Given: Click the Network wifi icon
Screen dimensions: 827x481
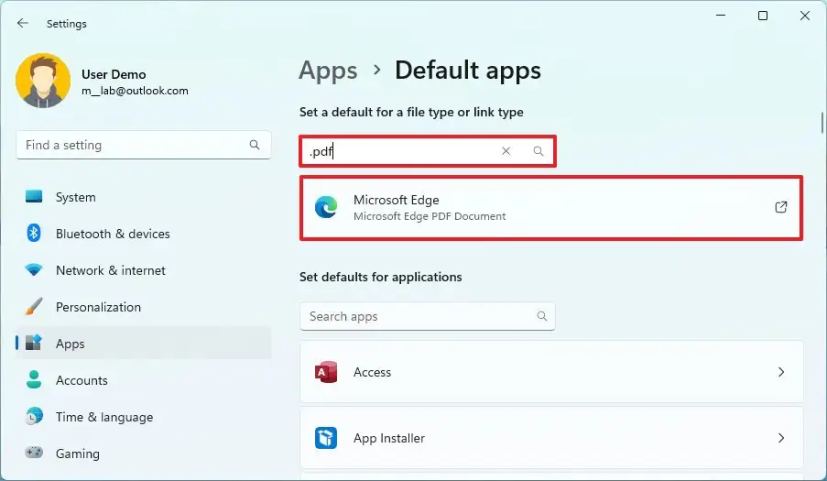Looking at the screenshot, I should point(34,270).
